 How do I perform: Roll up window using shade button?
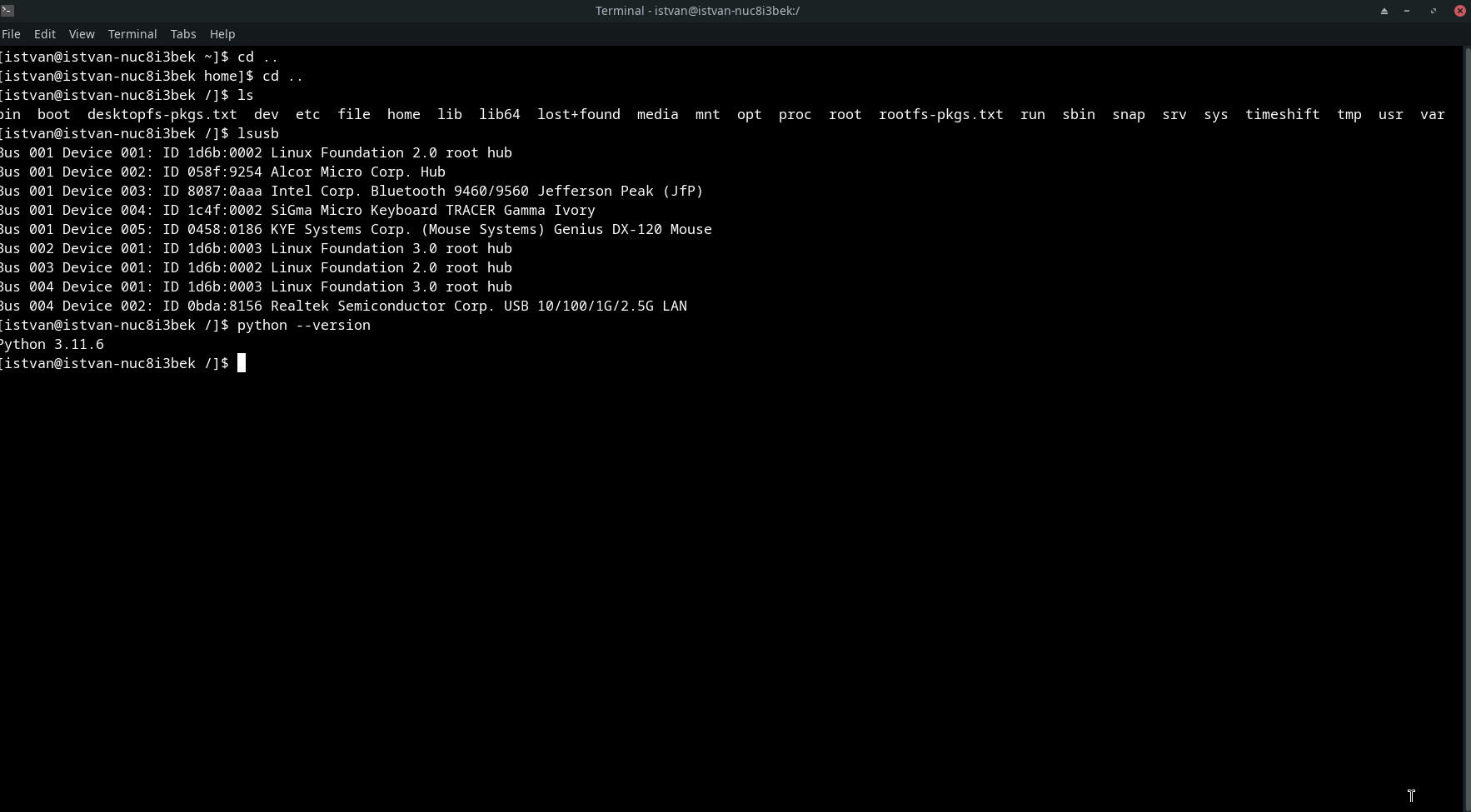coord(1384,11)
